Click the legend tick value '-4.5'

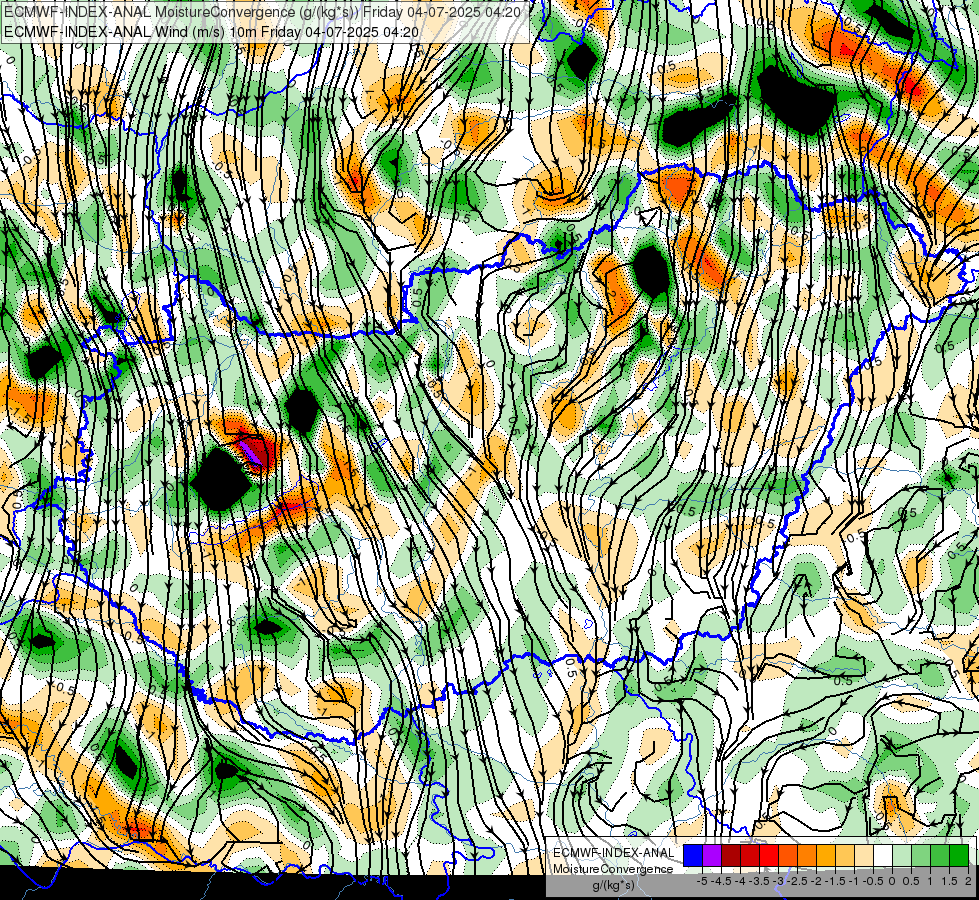coord(721,881)
